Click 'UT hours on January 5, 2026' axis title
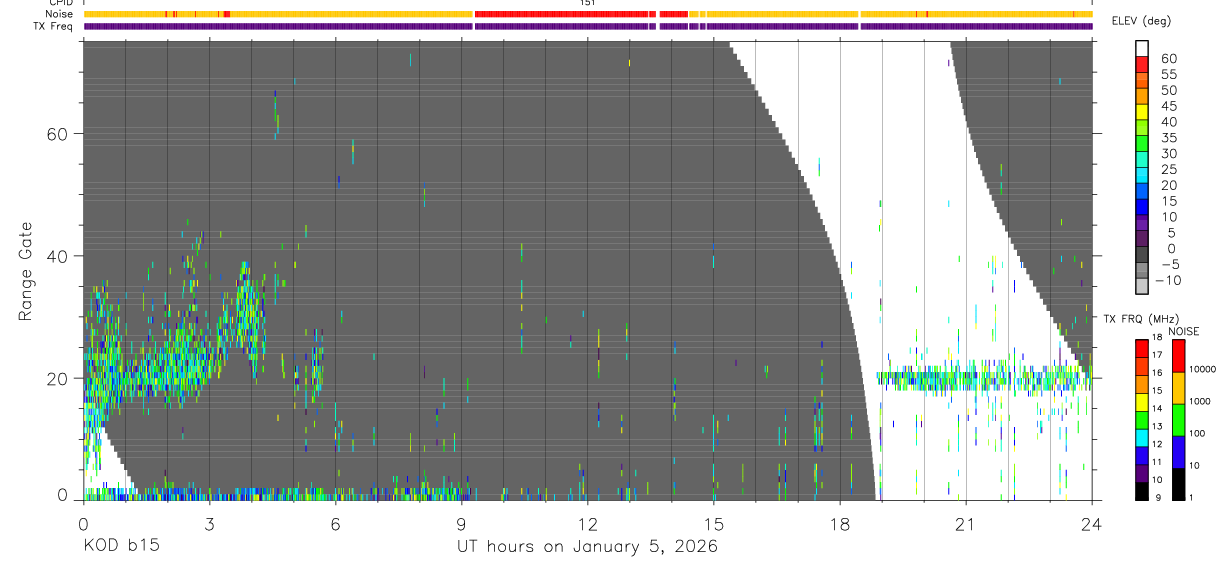The width and height of the screenshot is (1228, 567). (x=588, y=547)
